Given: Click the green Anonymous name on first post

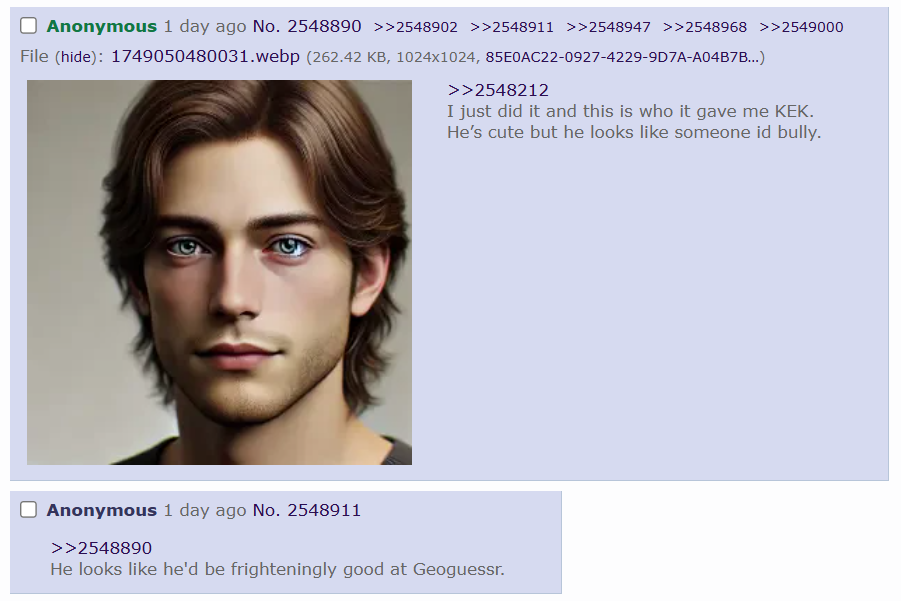Looking at the screenshot, I should tap(102, 26).
